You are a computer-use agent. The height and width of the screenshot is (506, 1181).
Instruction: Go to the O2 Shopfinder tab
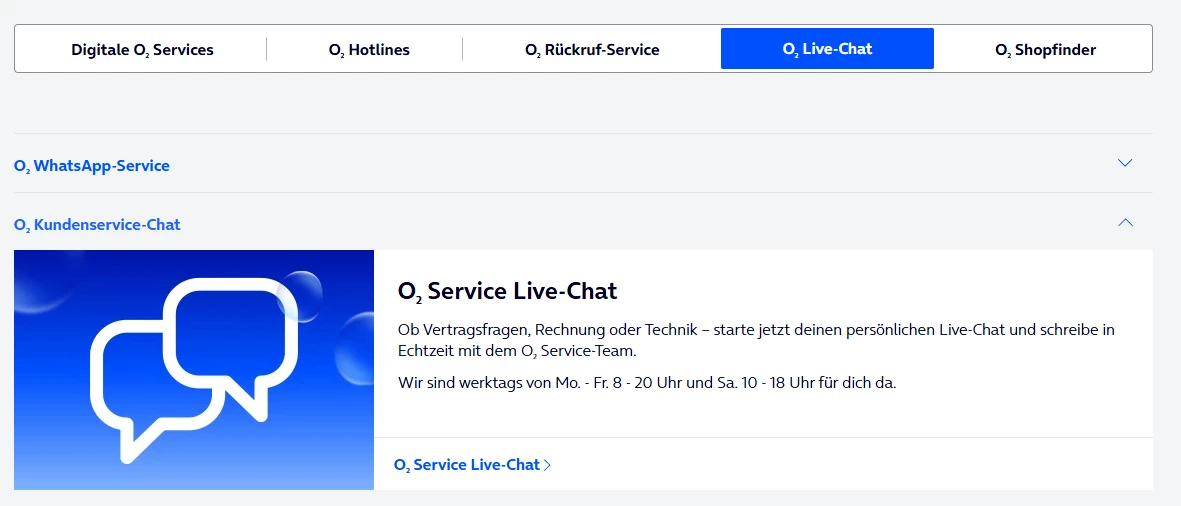(1045, 49)
